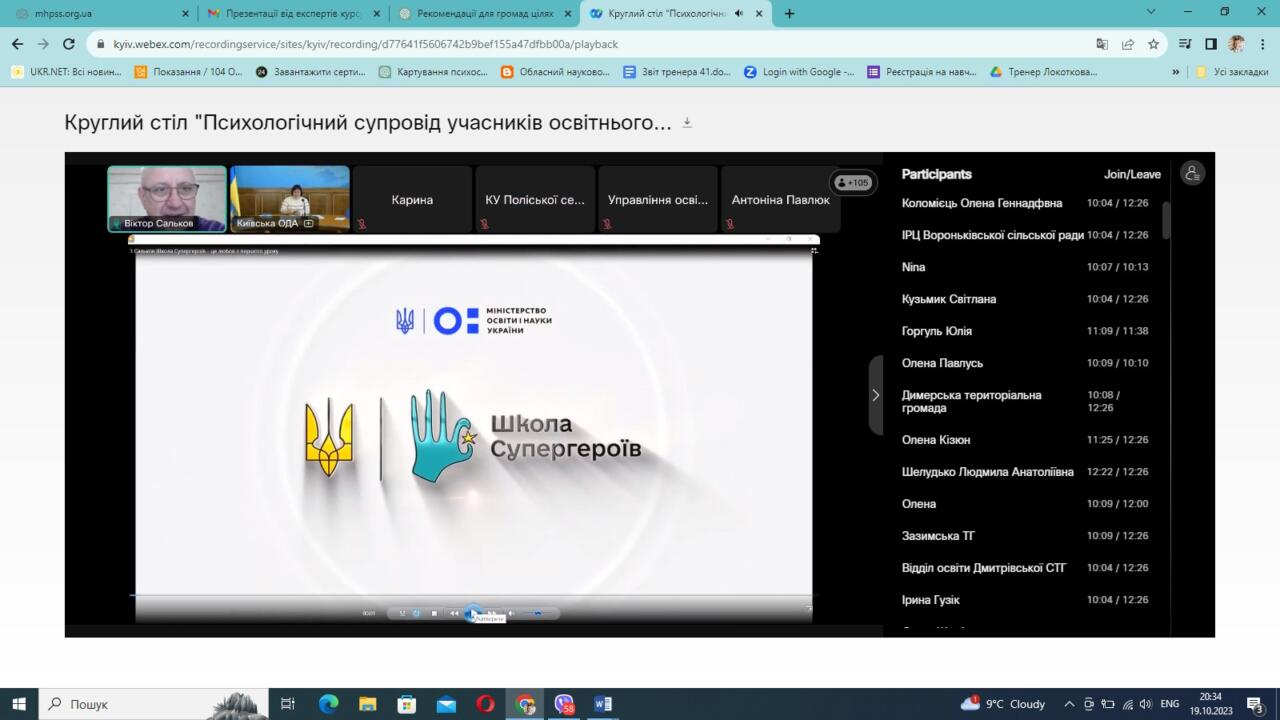The height and width of the screenshot is (720, 1280).
Task: Open the media control icon in Chrome toolbar
Action: click(1185, 44)
